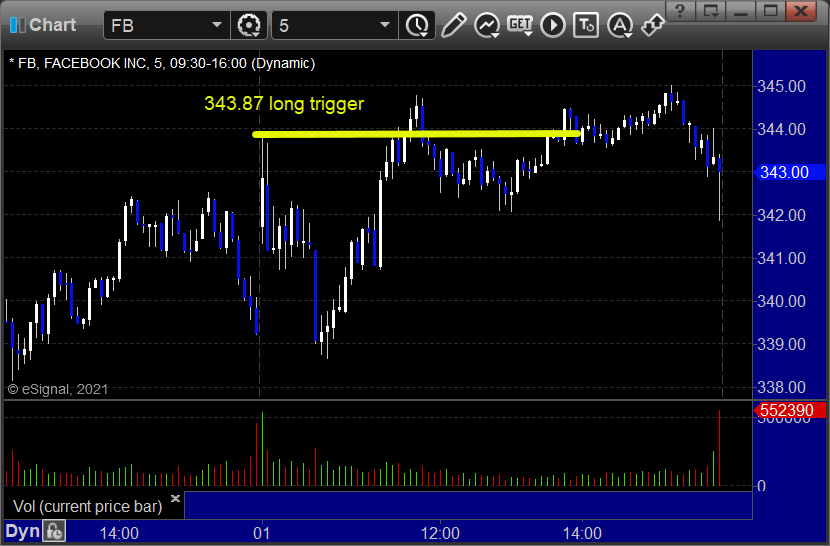
Task: Click the Dyn scaling button
Action: [23, 531]
